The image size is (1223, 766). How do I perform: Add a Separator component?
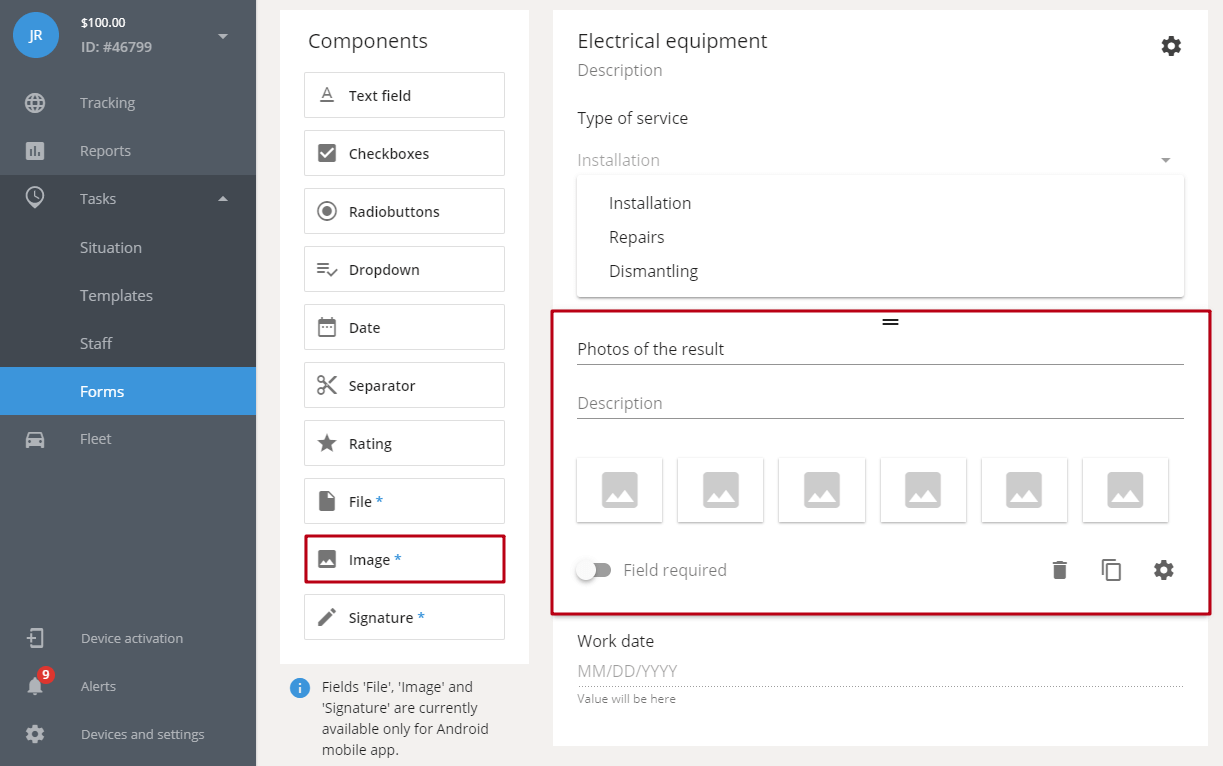click(404, 385)
